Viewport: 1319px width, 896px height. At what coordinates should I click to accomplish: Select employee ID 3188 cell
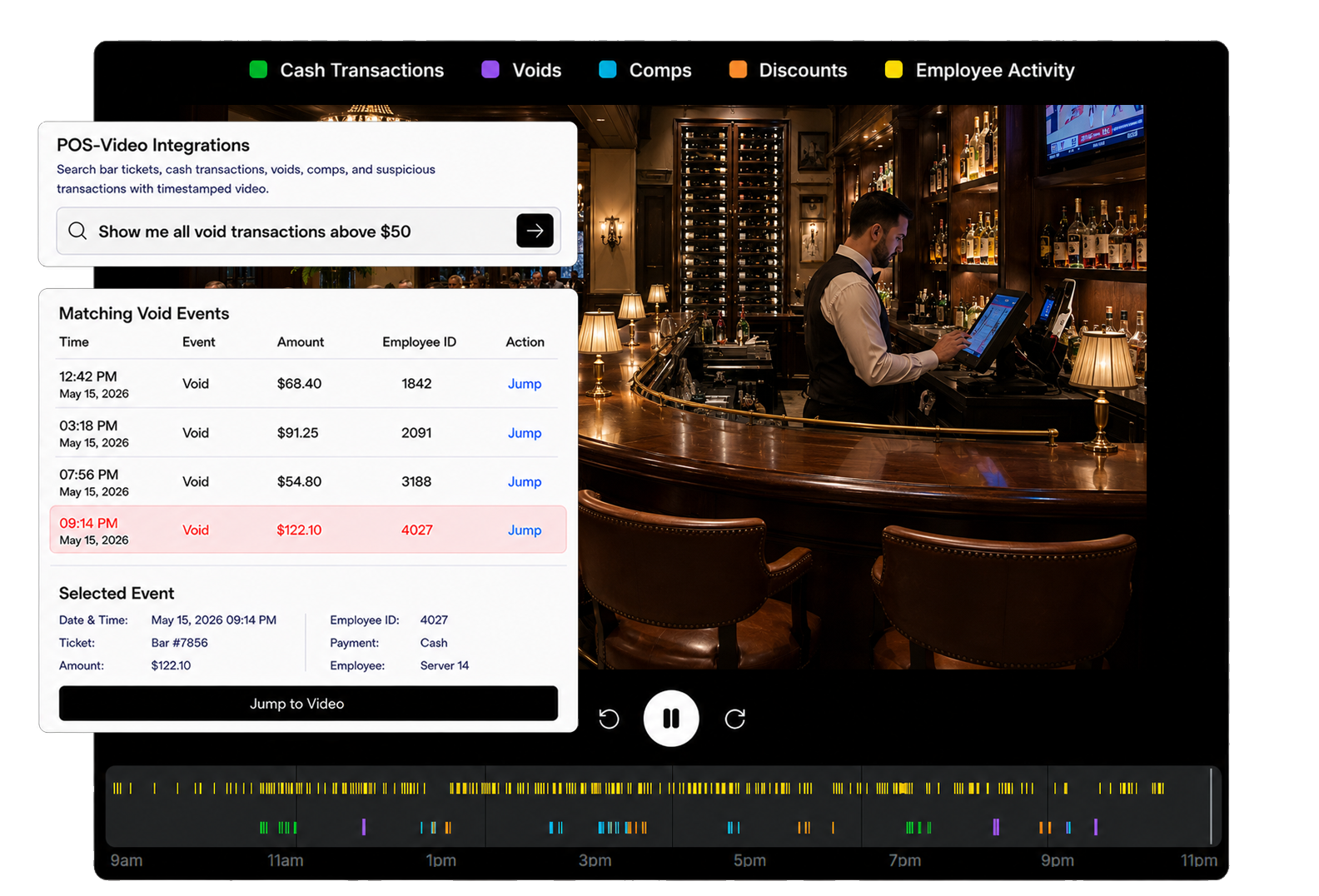416,481
